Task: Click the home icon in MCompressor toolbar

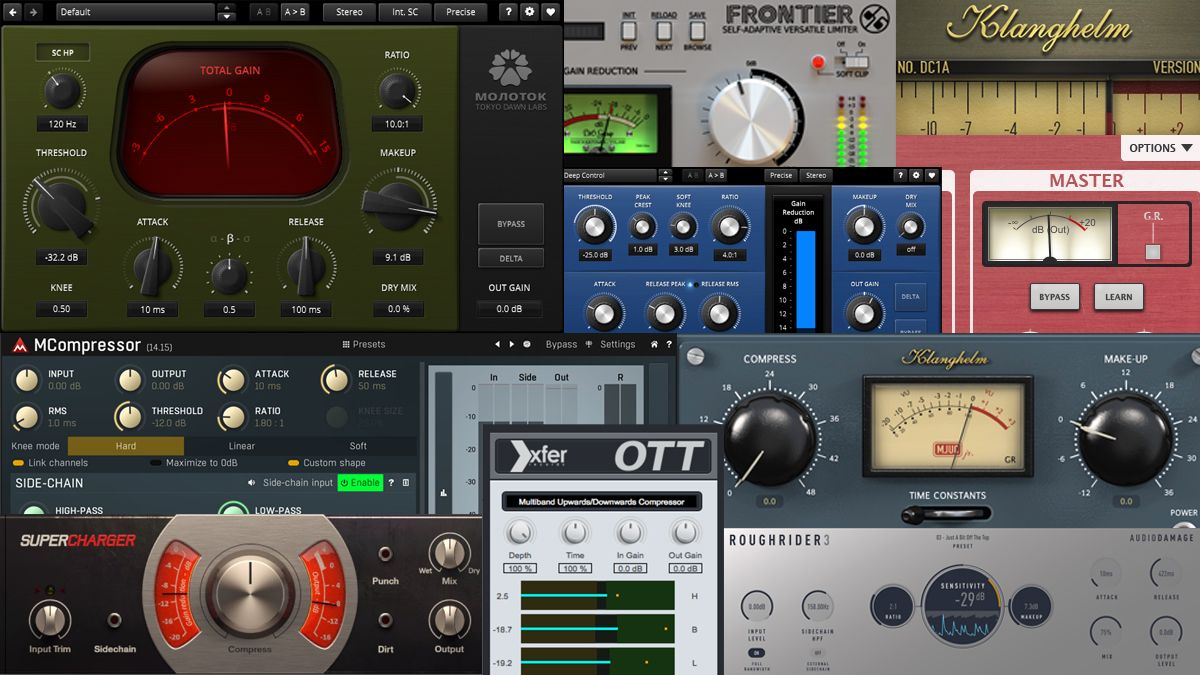Action: [655, 343]
